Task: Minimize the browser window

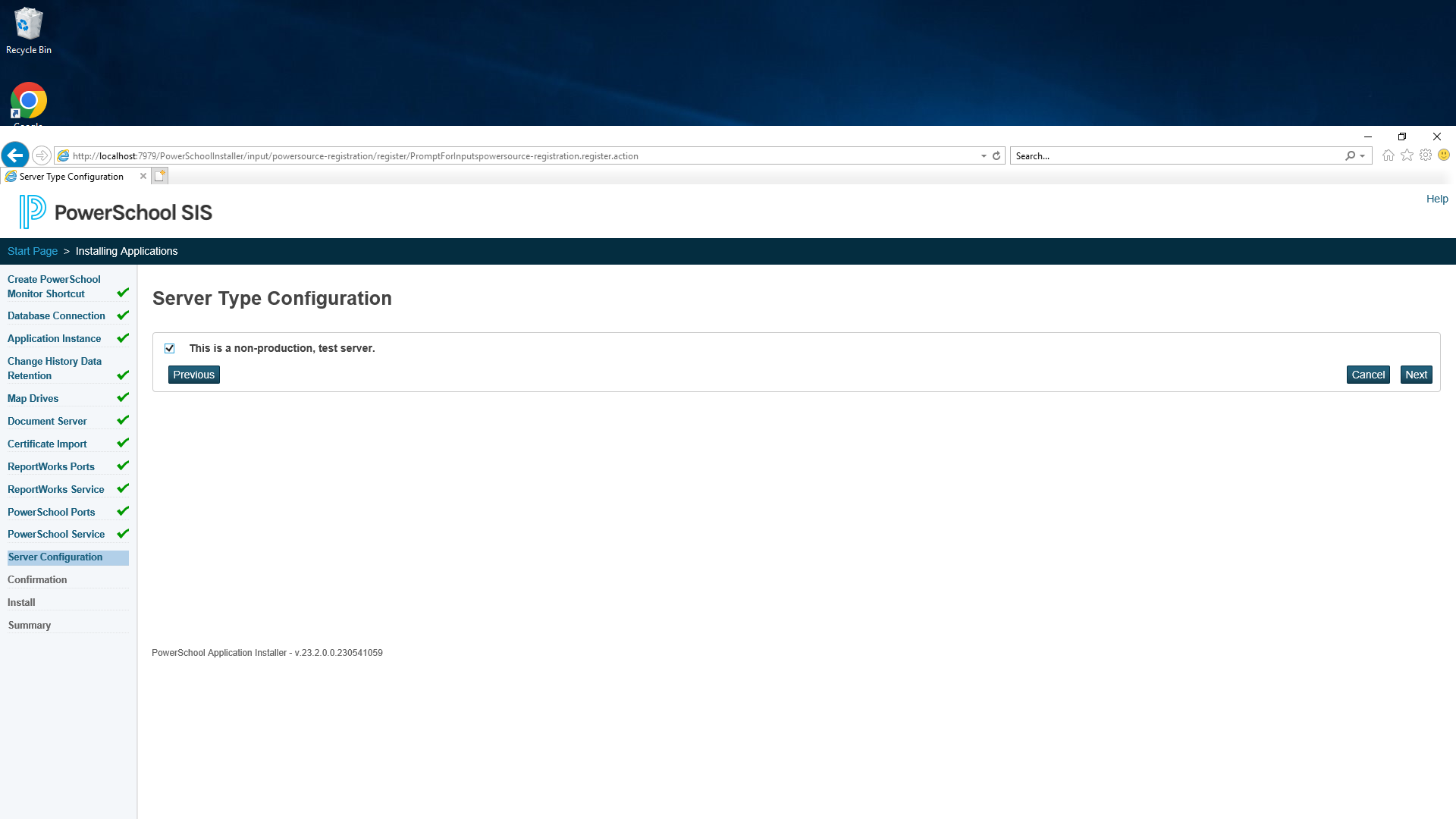Action: [x=1368, y=136]
